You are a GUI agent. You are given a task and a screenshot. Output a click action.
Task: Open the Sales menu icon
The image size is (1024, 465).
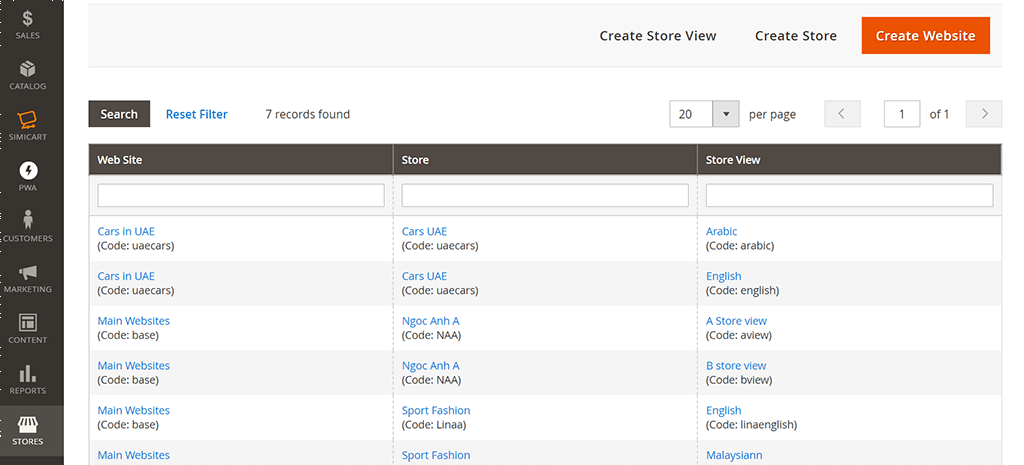28,19
